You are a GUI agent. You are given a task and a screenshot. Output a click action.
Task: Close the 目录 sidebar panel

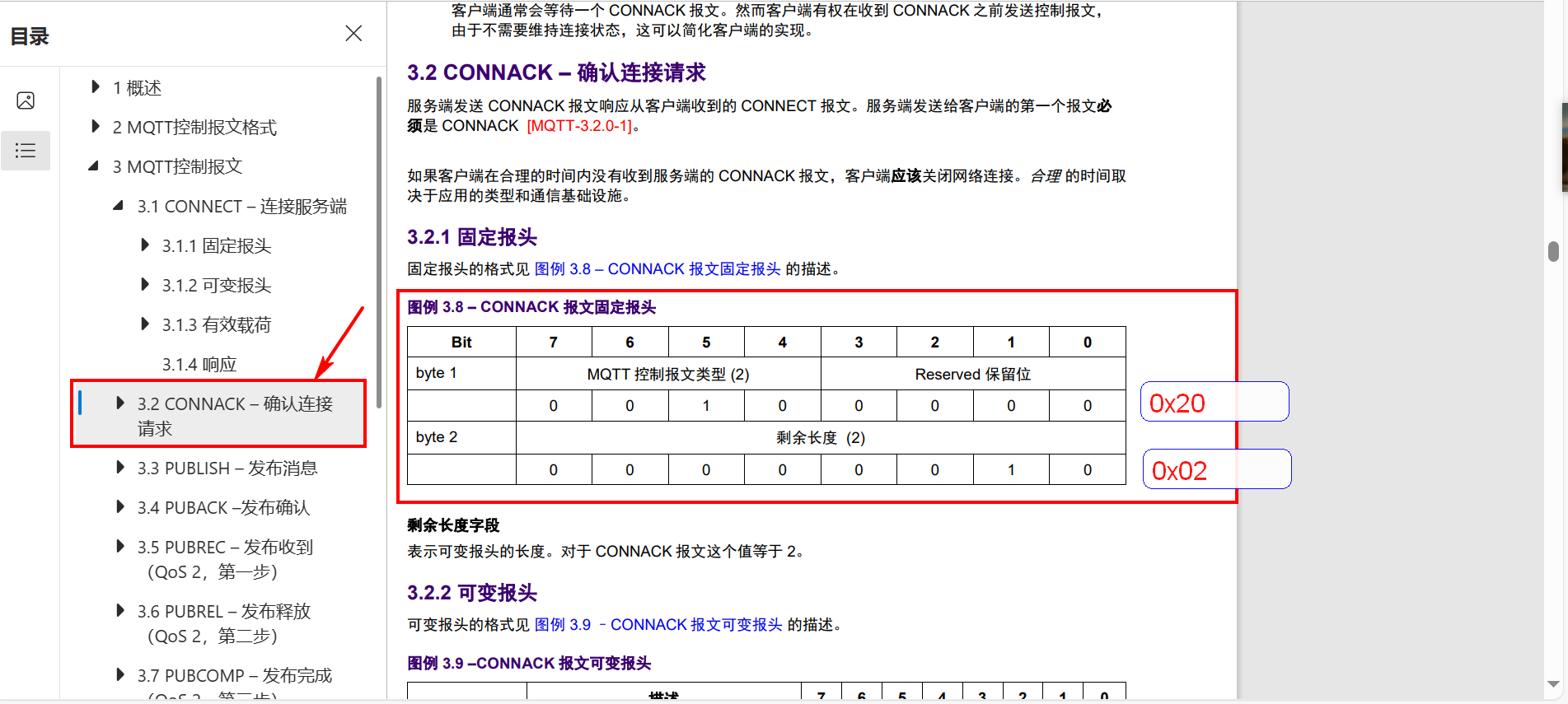click(x=353, y=34)
